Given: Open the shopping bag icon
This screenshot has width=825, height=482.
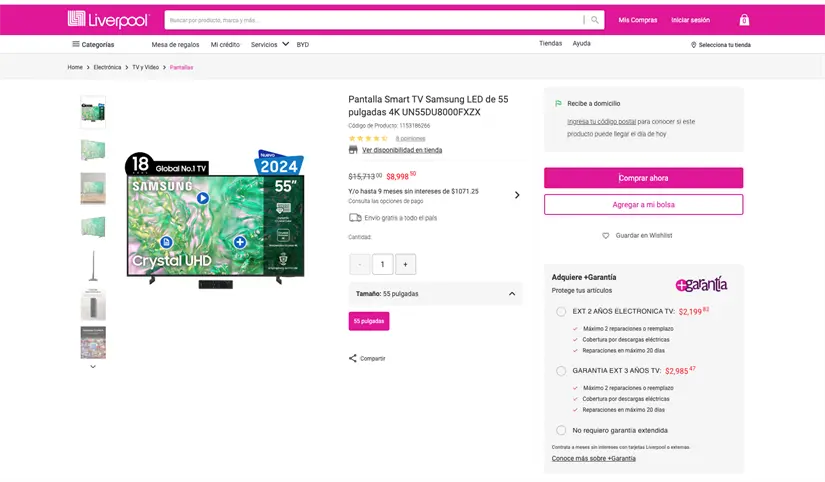Looking at the screenshot, I should (744, 20).
